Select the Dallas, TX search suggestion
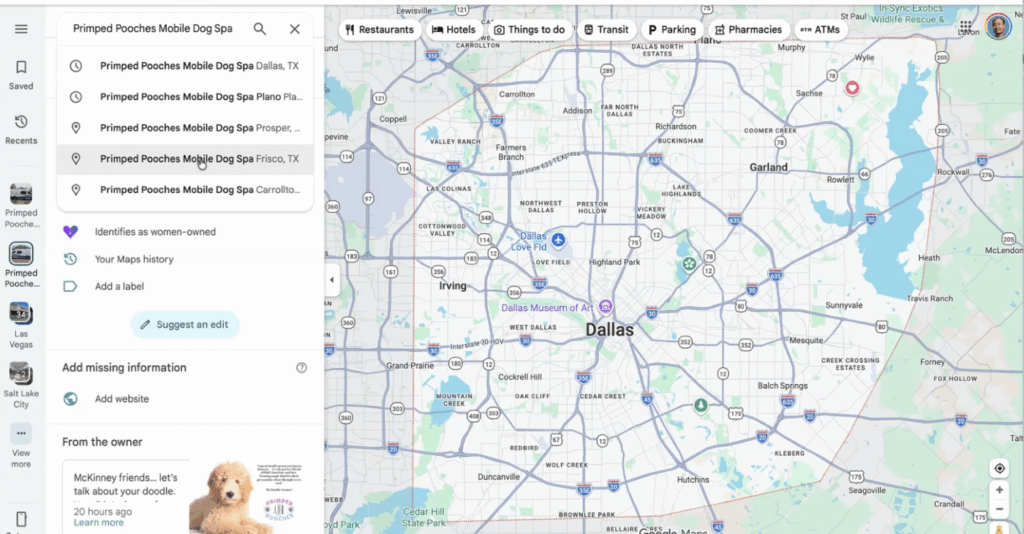1024x534 pixels. tap(186, 66)
